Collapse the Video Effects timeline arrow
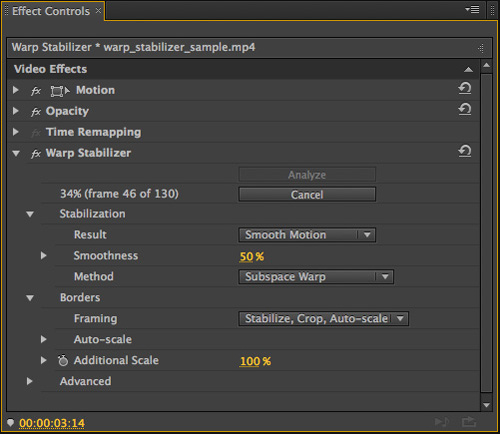Image resolution: width=500 pixels, height=434 pixels. click(x=468, y=69)
